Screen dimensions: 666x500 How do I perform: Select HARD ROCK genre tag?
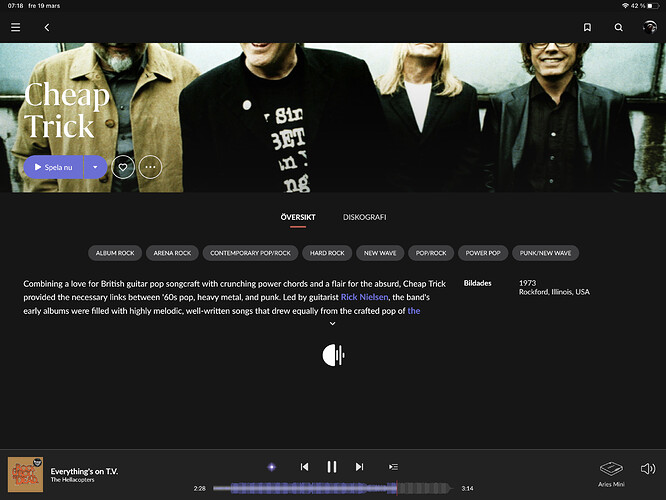(x=327, y=253)
